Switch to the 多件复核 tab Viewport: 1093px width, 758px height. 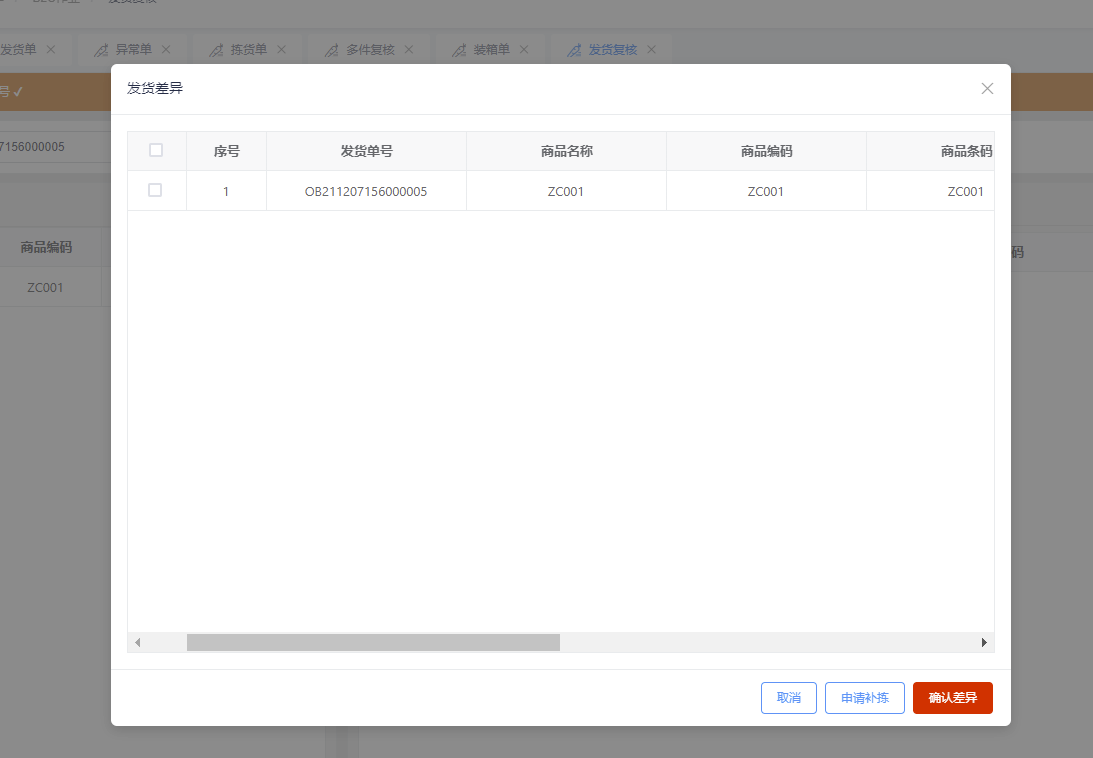370,50
